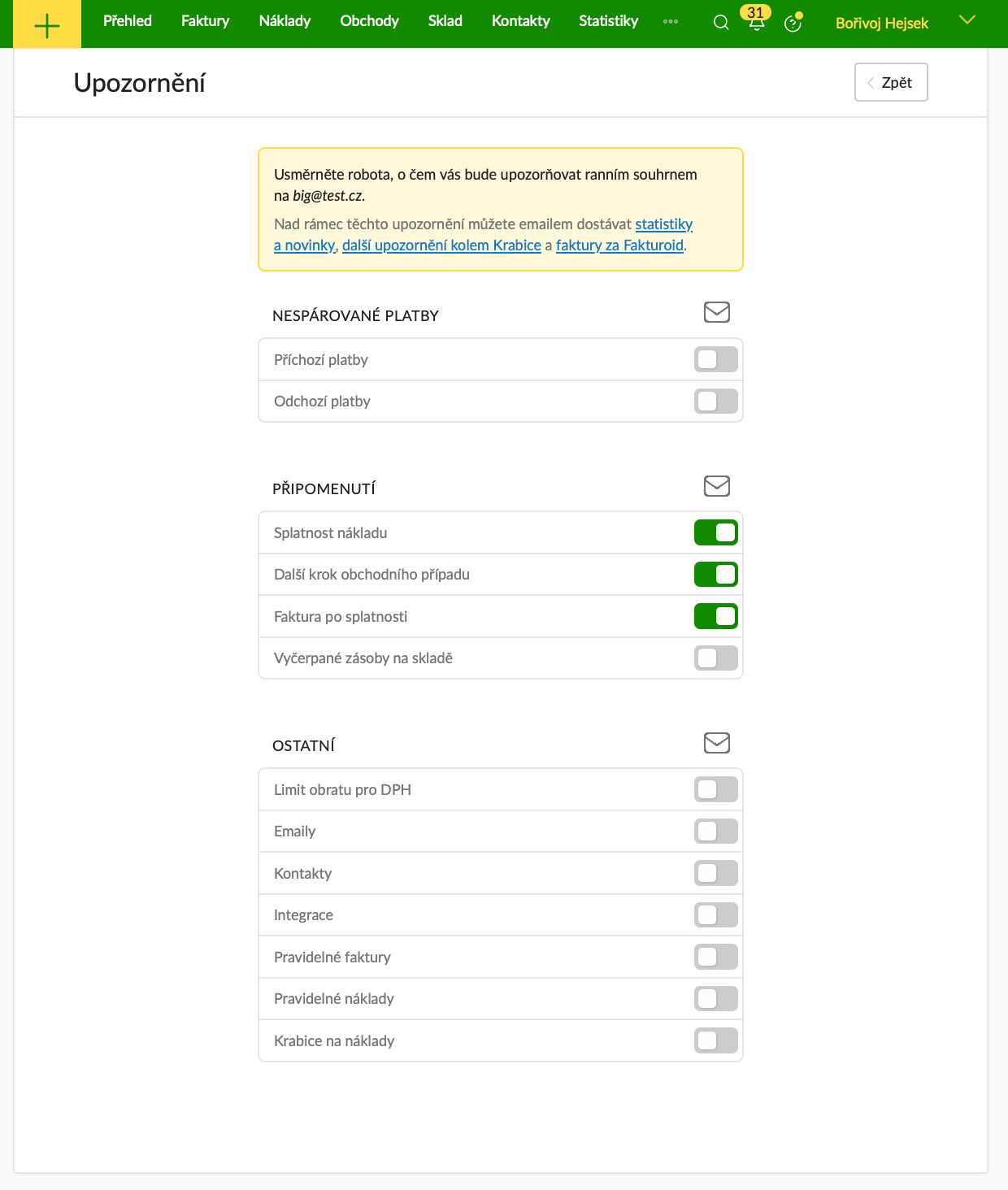
Task: Enable Krabice na náklady switch
Action: tap(715, 1040)
